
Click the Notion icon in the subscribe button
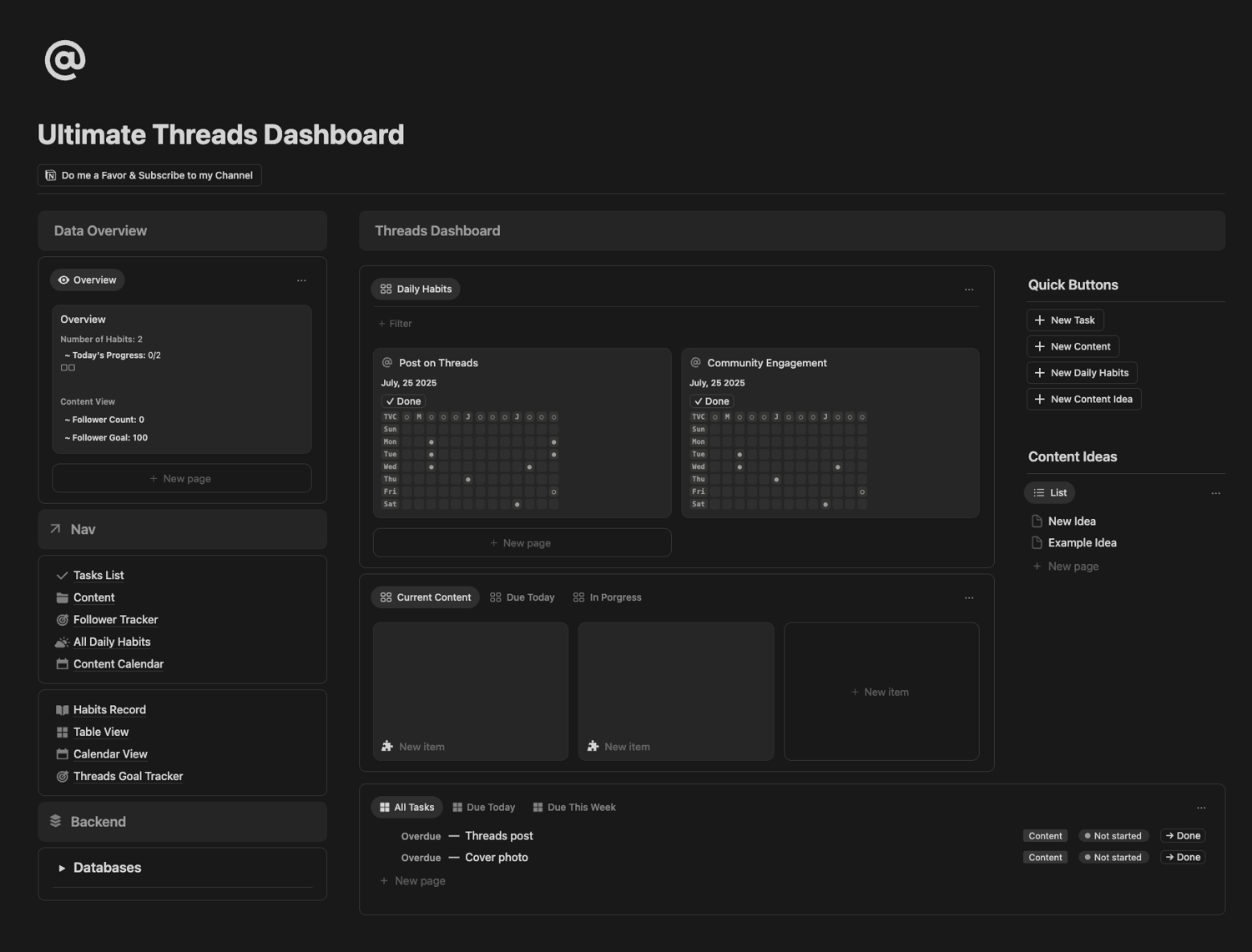(51, 175)
